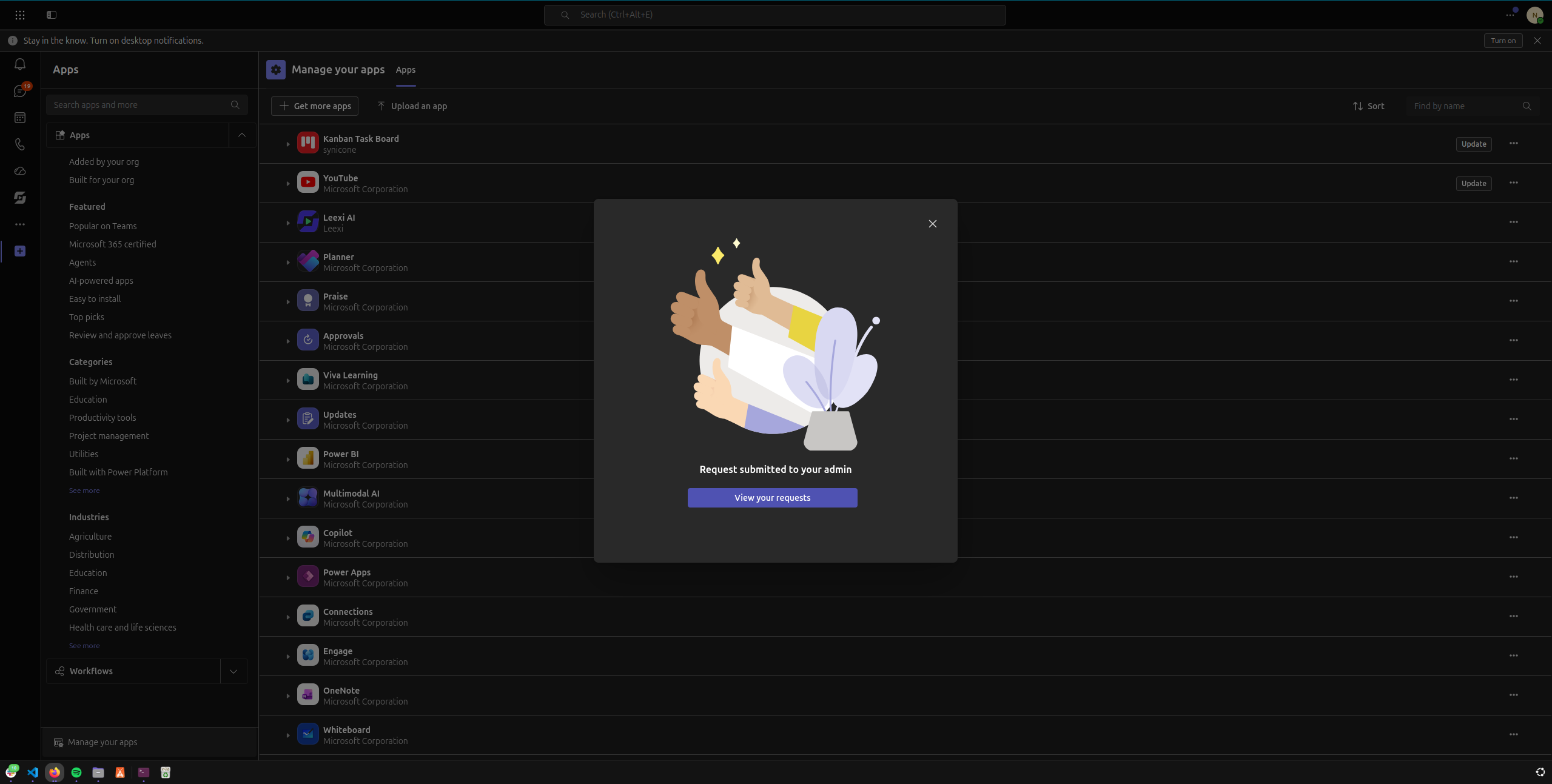Viewport: 1552px width, 784px height.
Task: Open Popular on Teams category
Action: (103, 226)
